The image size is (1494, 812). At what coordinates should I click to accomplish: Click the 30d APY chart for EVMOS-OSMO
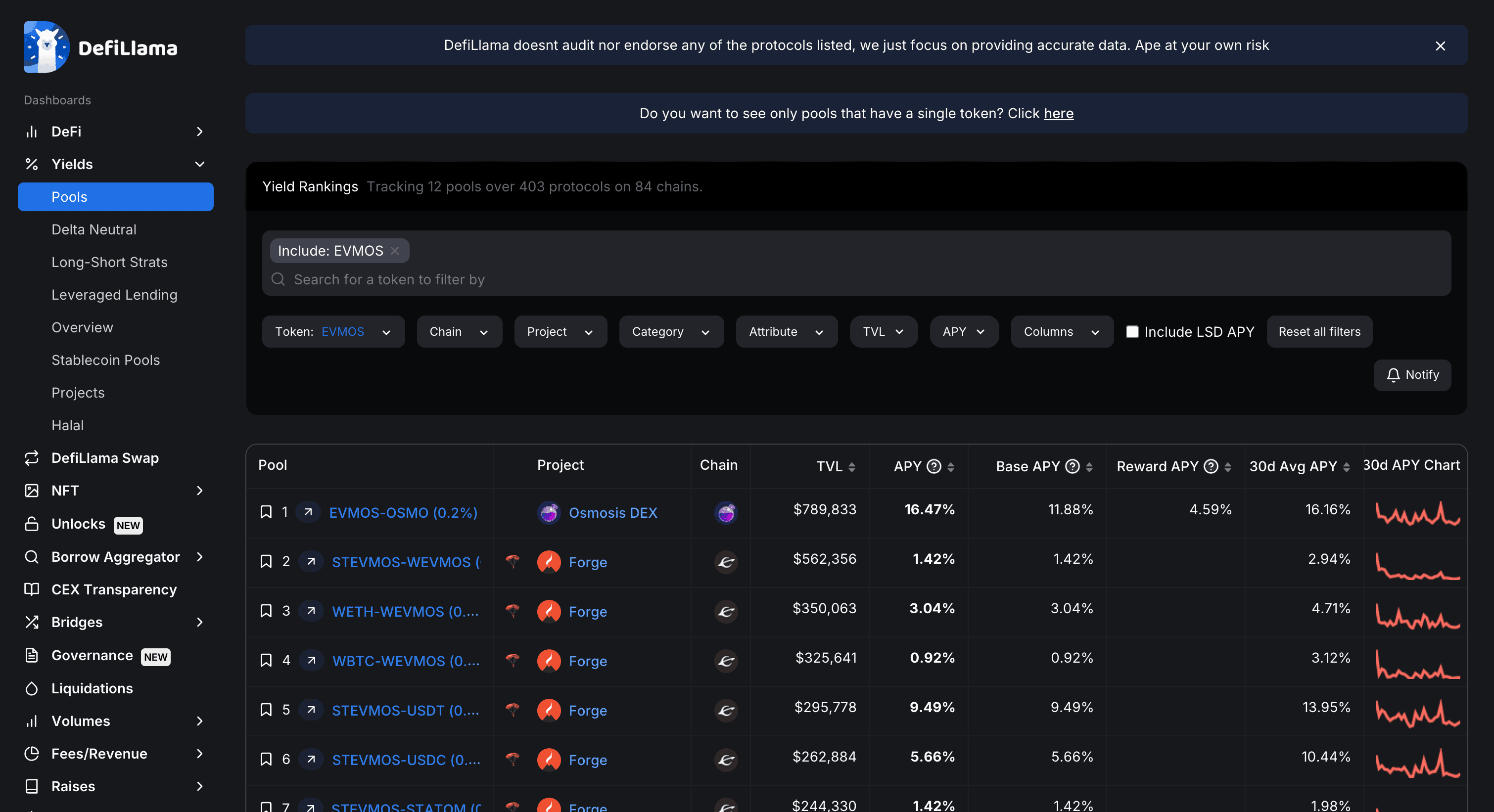point(1418,512)
